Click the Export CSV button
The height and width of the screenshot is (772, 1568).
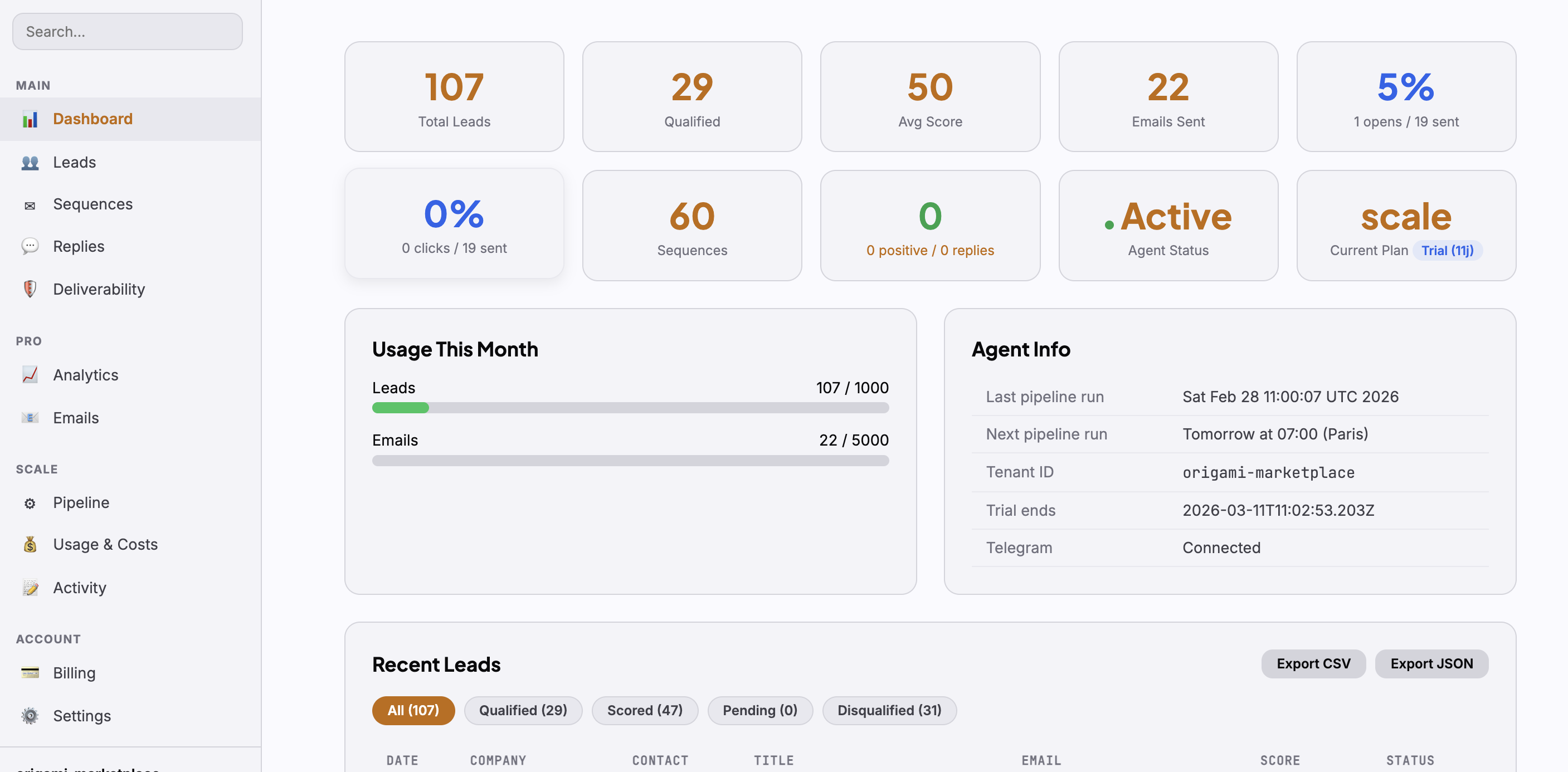pyautogui.click(x=1312, y=664)
